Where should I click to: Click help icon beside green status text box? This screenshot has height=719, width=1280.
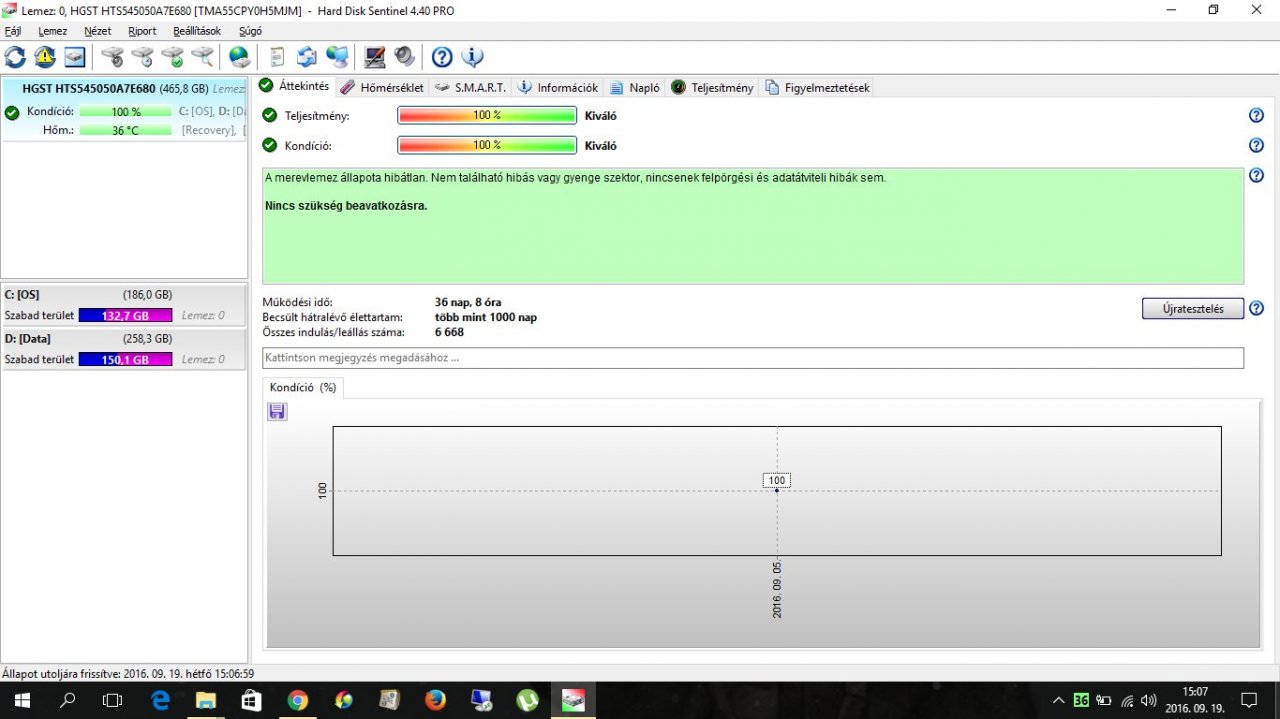[x=1256, y=176]
